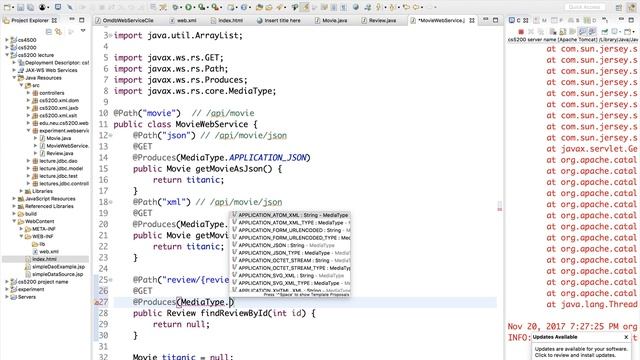The image size is (640, 360).
Task: Switch to the Java EE perspective icon
Action: [631, 8]
